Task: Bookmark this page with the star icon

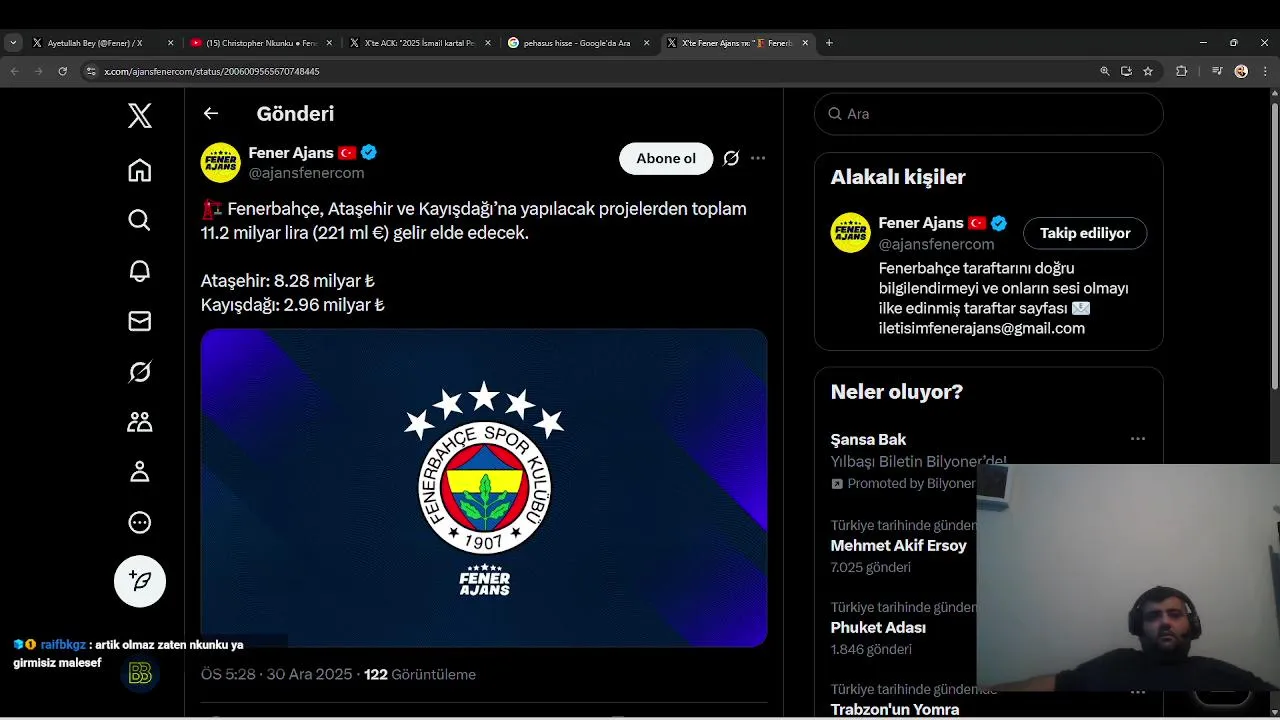Action: click(1148, 71)
